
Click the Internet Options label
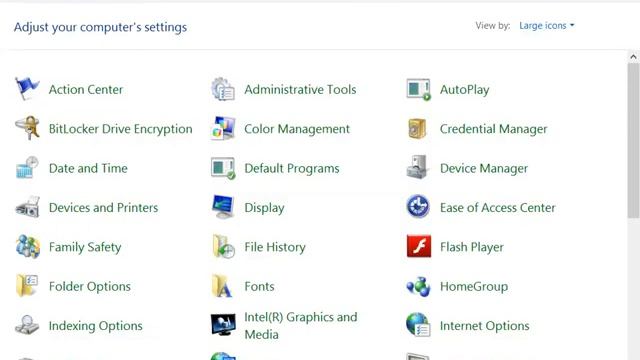point(484,326)
